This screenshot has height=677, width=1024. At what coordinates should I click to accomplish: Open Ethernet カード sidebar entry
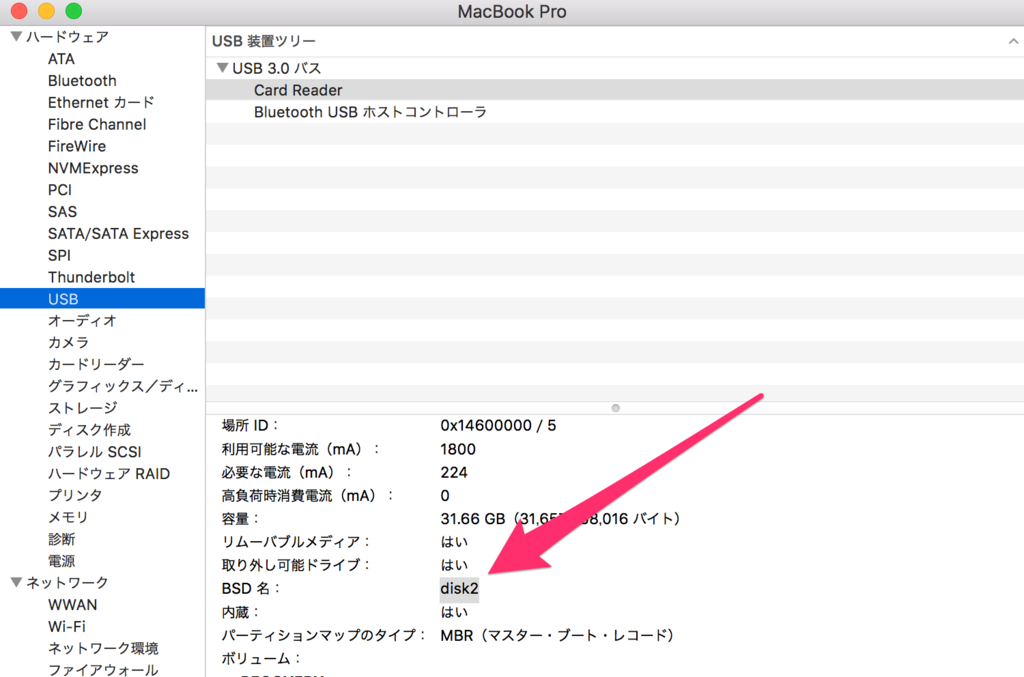coord(101,102)
